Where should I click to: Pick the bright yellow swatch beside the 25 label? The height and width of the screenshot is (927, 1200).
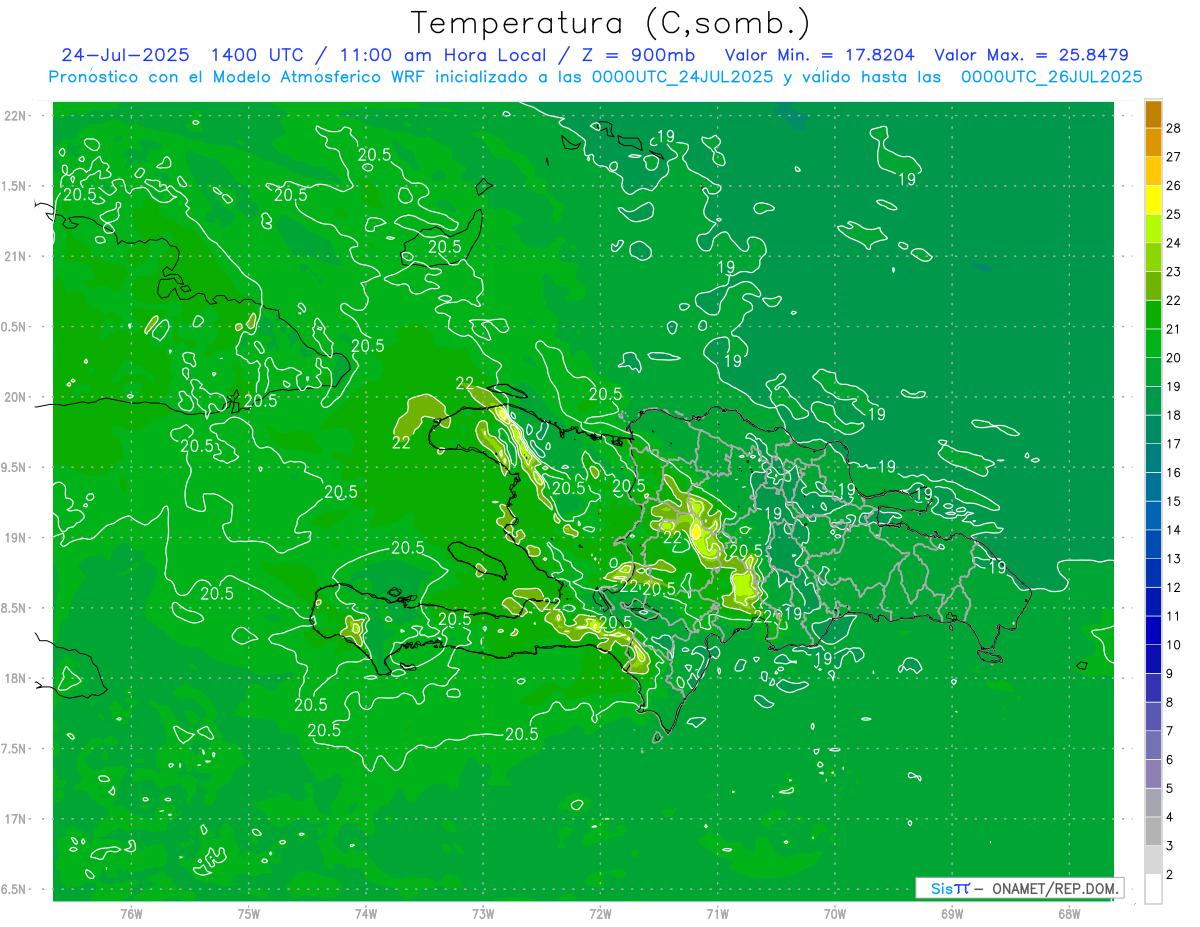1153,199
